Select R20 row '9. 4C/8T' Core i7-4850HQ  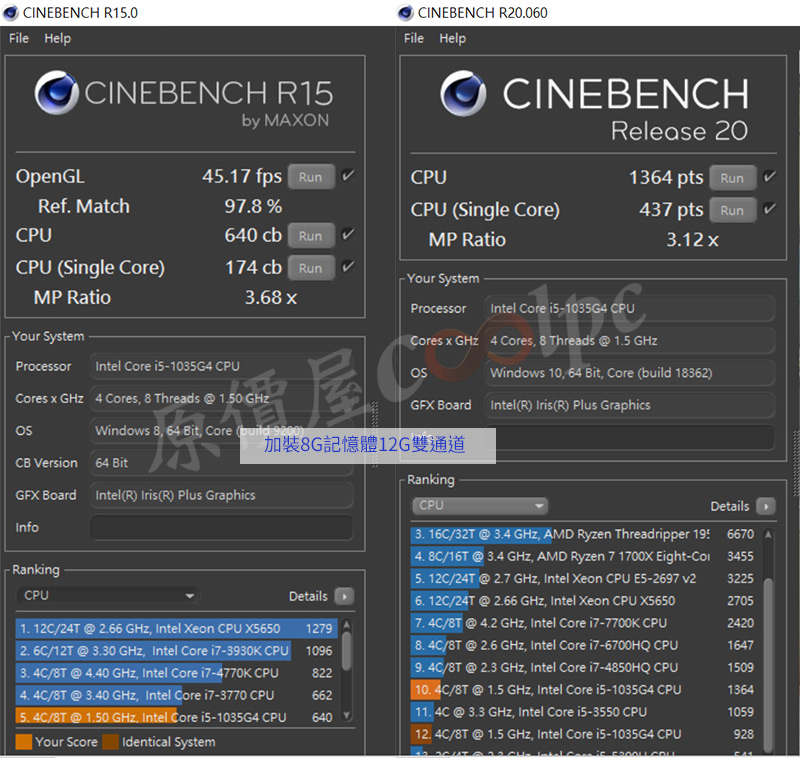click(585, 667)
